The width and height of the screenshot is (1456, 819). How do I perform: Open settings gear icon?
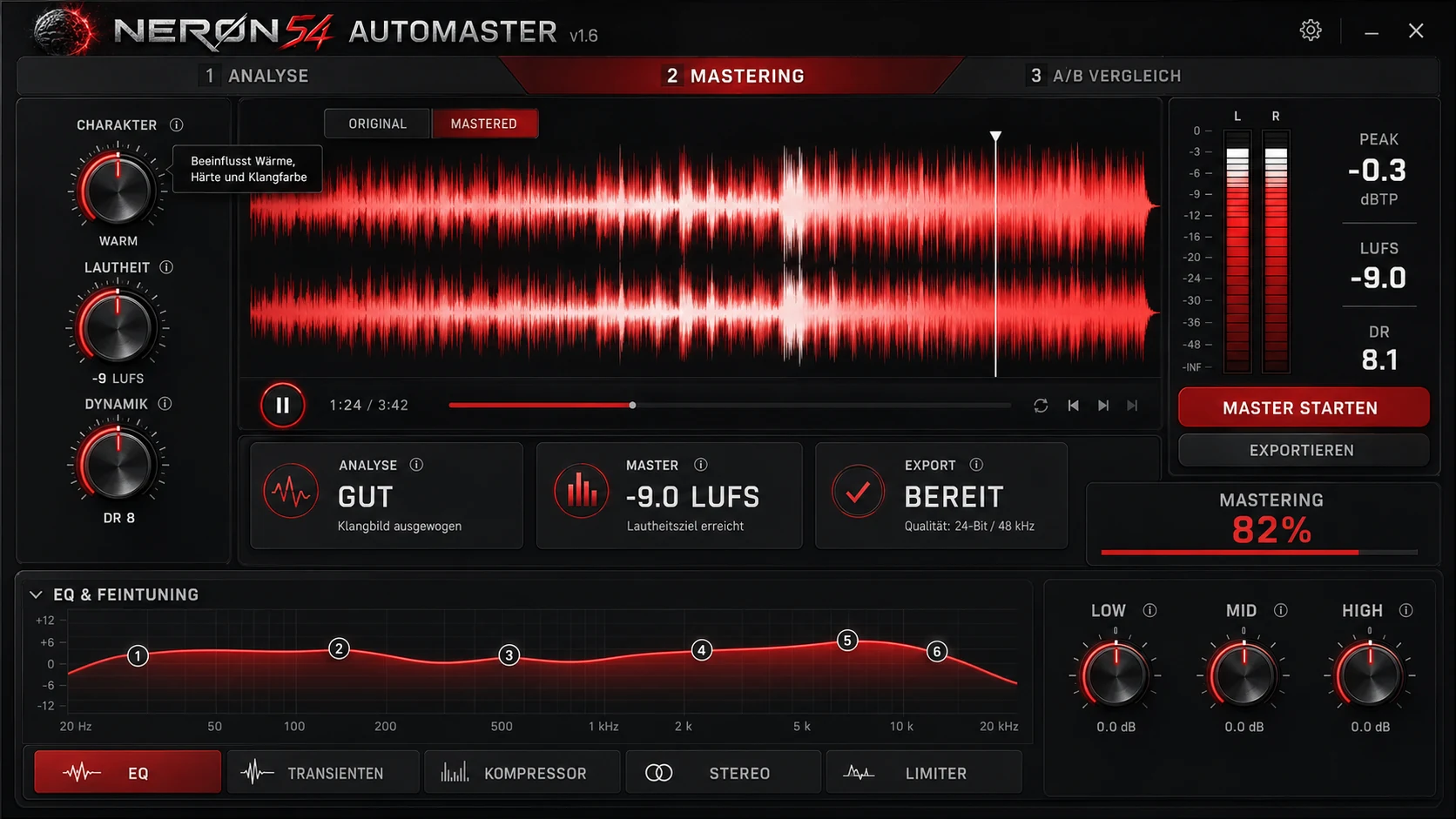[x=1310, y=30]
